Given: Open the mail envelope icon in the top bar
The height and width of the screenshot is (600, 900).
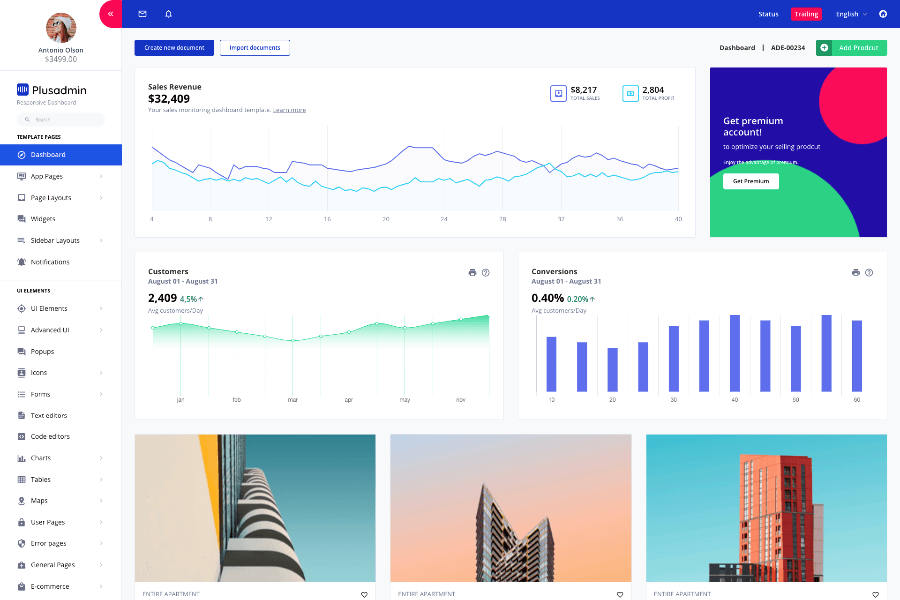Looking at the screenshot, I should tap(142, 14).
